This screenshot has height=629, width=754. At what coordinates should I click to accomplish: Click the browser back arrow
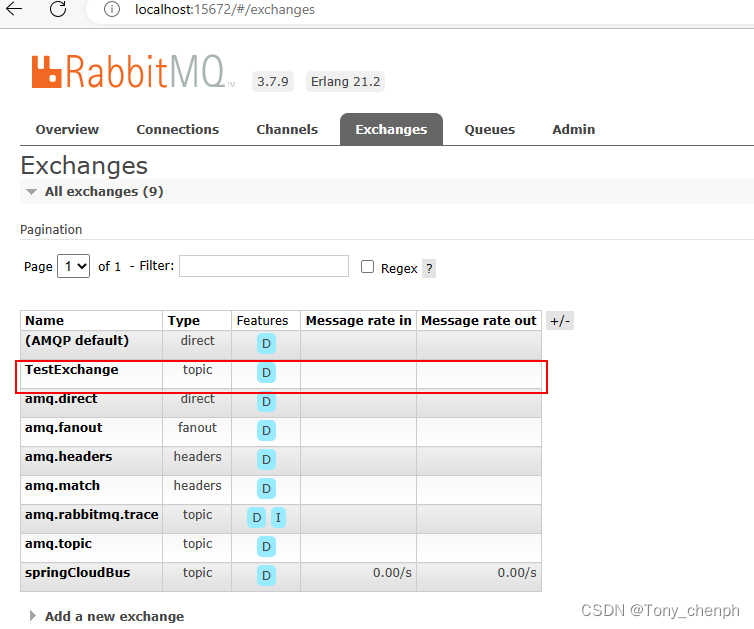coord(14,9)
